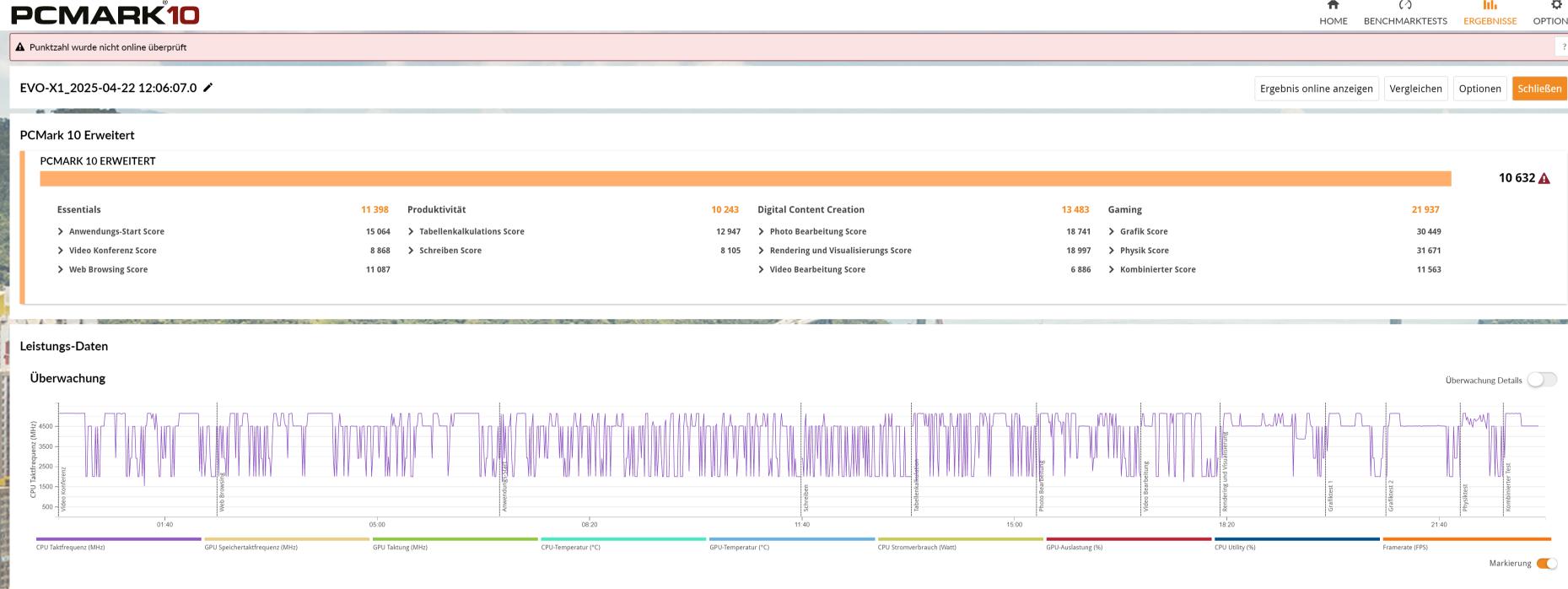Open the Option tab in the top navigation
Viewport: 1568px width, 589px height.
(x=1550, y=14)
